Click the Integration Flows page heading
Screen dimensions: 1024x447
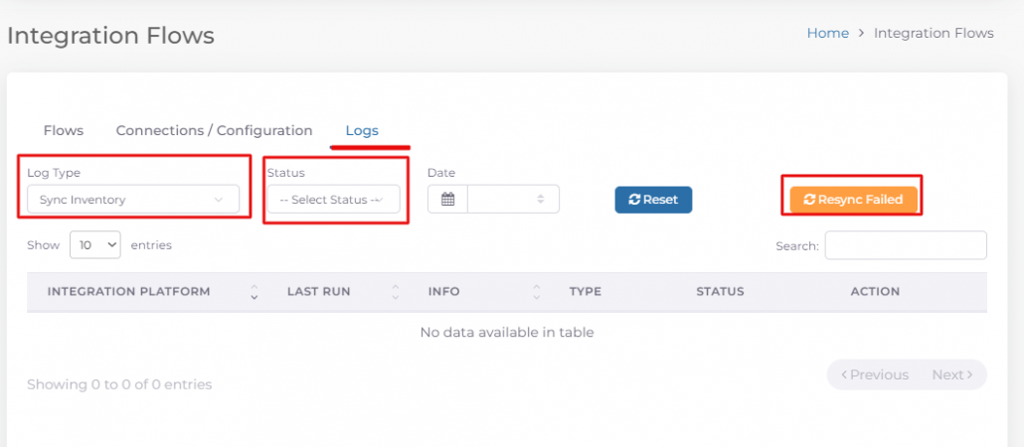pyautogui.click(x=111, y=35)
